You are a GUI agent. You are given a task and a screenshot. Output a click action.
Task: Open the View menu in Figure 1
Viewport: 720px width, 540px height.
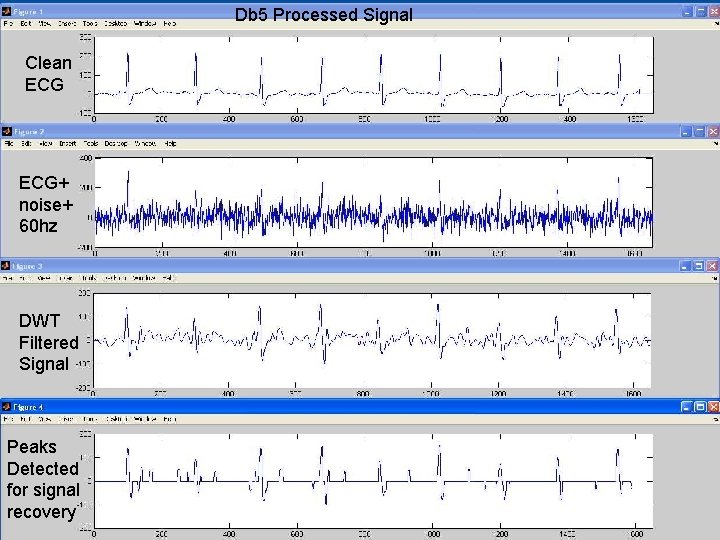(x=45, y=23)
